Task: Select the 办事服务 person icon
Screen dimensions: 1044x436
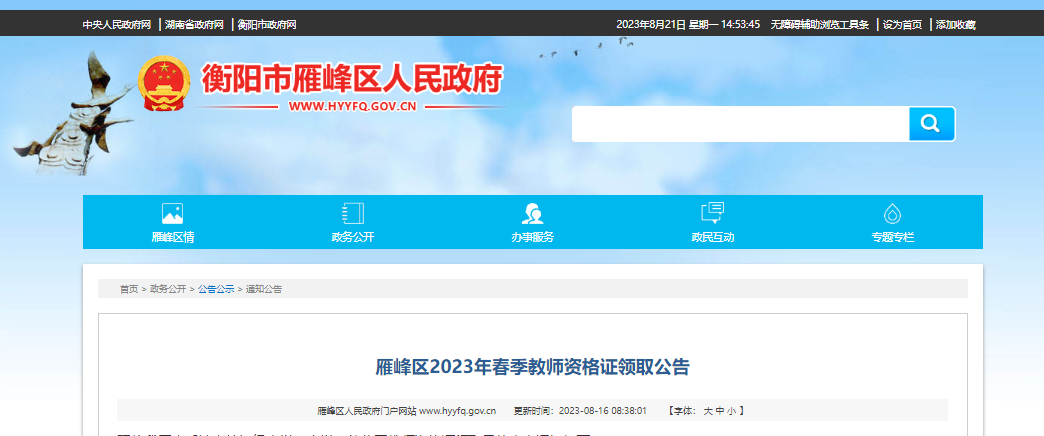Action: 532,213
